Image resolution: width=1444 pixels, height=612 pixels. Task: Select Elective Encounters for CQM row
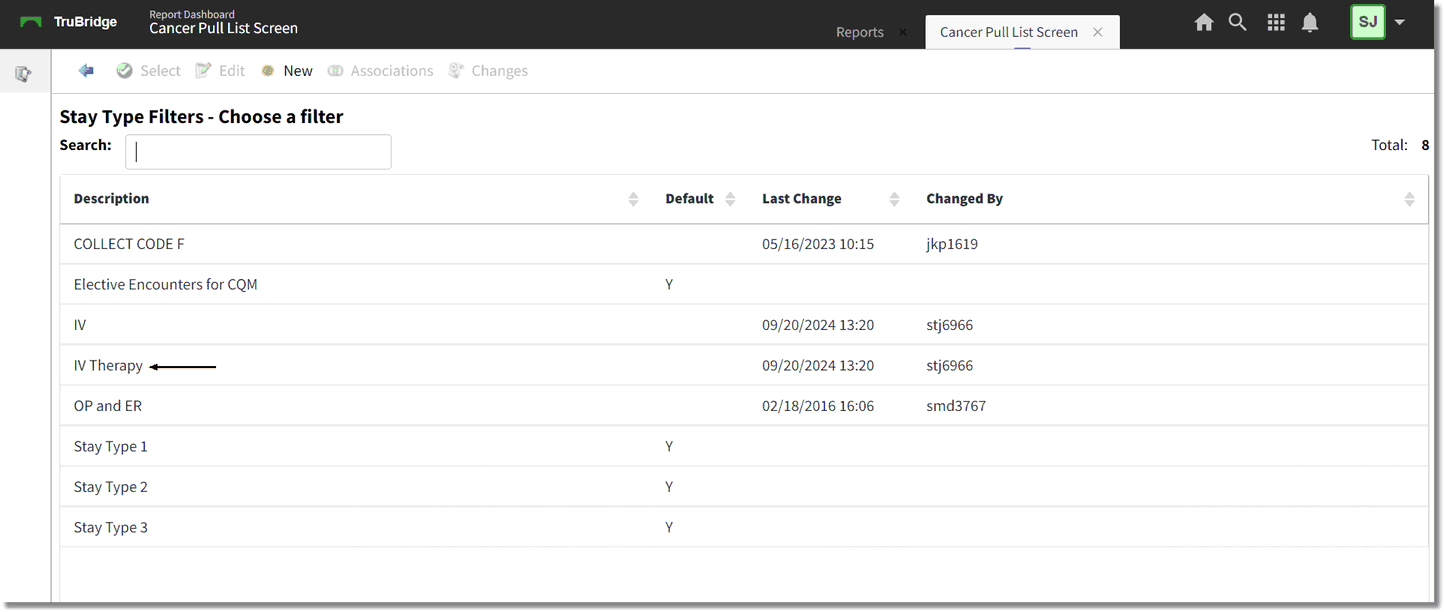pos(744,284)
